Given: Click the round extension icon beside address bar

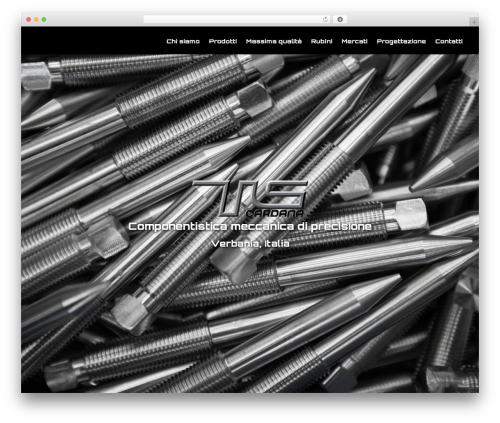Looking at the screenshot, I should point(340,19).
